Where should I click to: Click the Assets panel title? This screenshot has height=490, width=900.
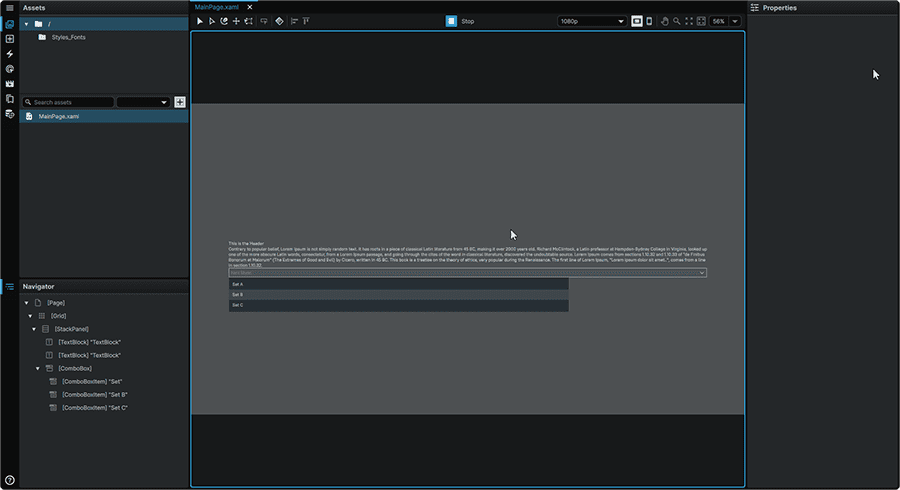(x=34, y=8)
